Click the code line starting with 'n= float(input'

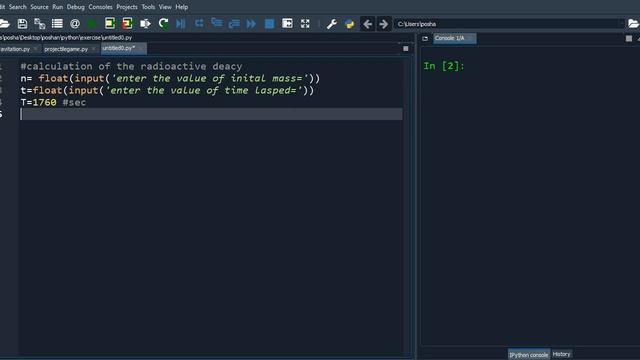[x=170, y=78]
